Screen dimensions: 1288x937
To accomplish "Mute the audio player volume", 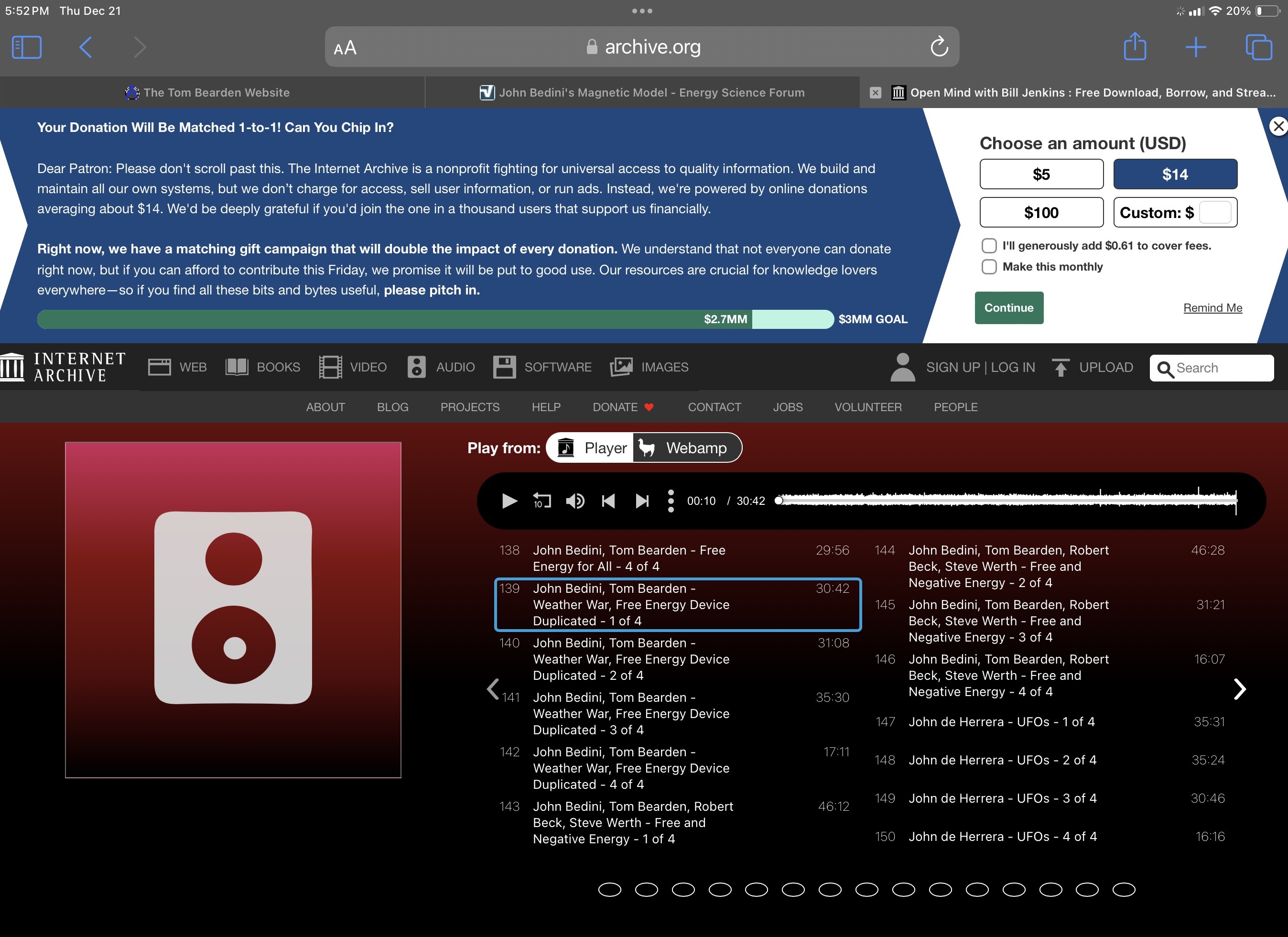I will pos(575,501).
